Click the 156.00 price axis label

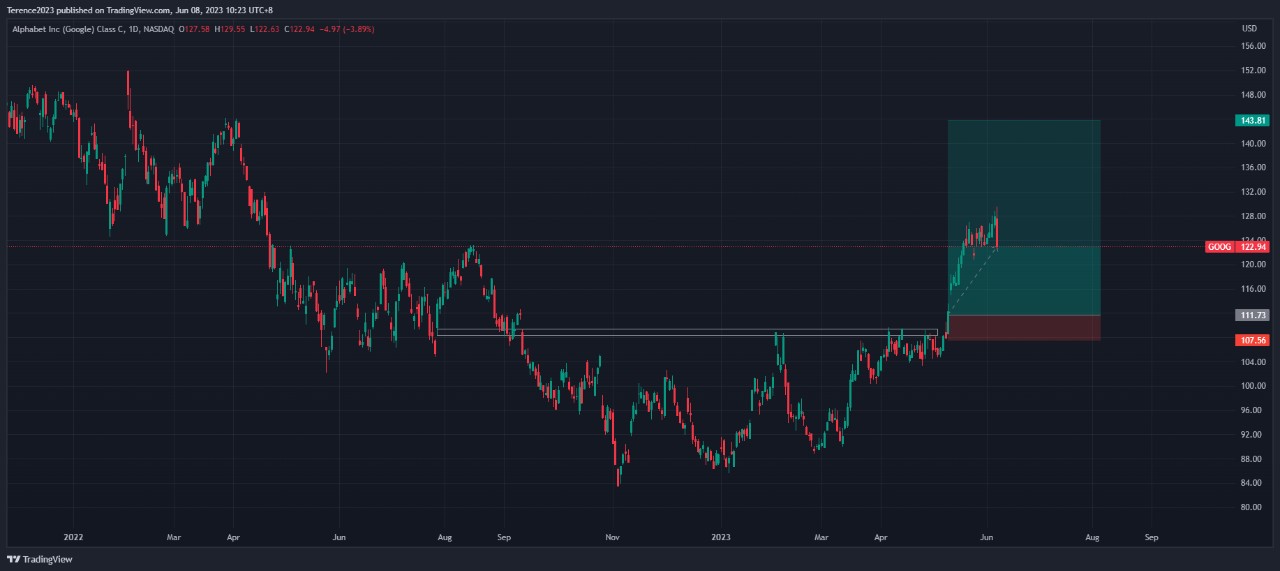click(x=1253, y=46)
